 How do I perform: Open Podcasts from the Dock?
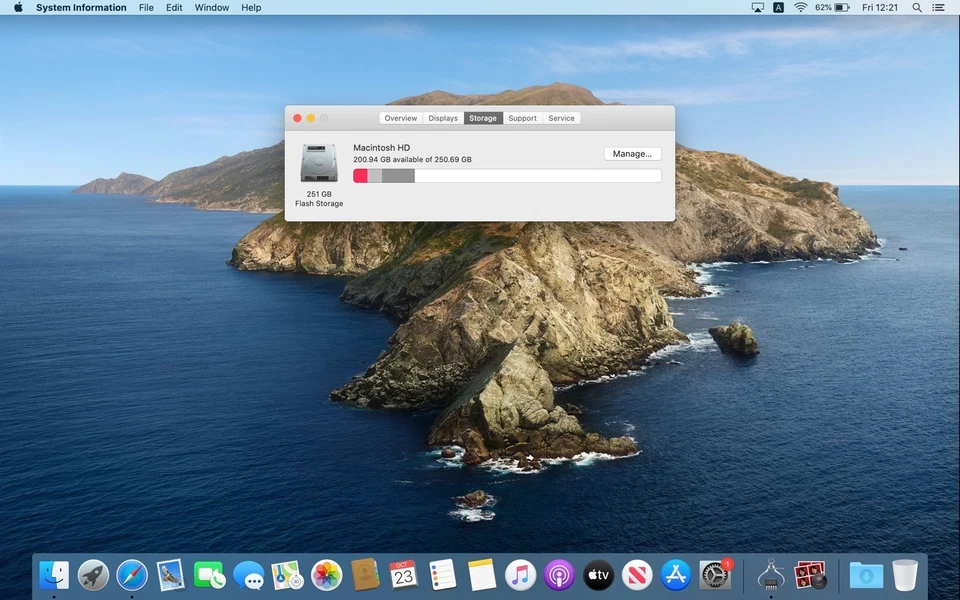click(x=559, y=576)
